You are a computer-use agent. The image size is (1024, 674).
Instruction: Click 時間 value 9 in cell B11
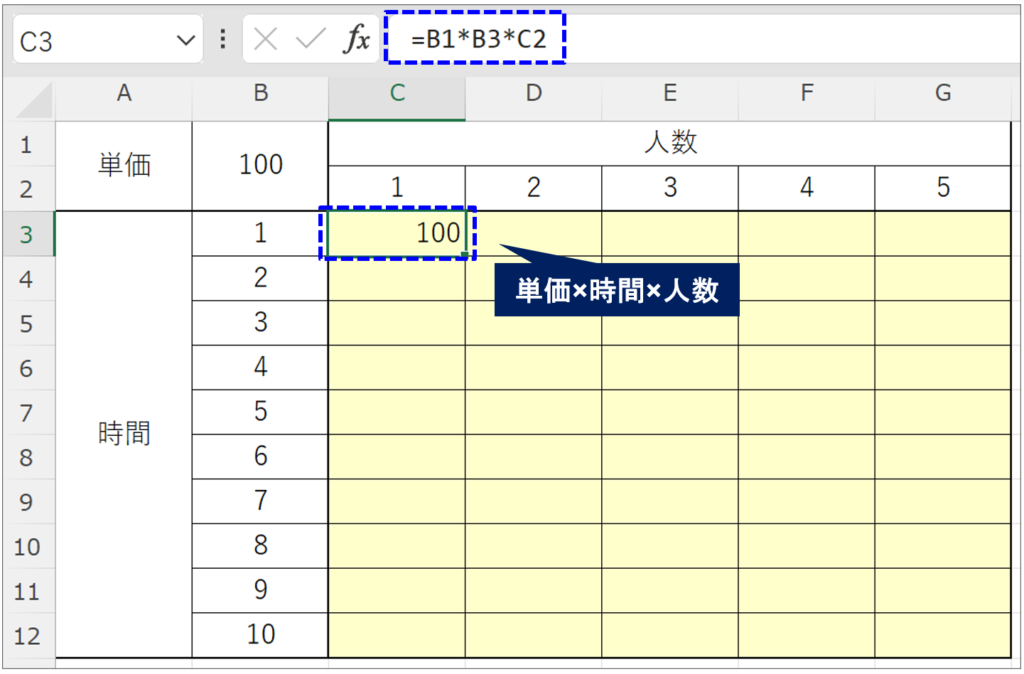coord(261,590)
